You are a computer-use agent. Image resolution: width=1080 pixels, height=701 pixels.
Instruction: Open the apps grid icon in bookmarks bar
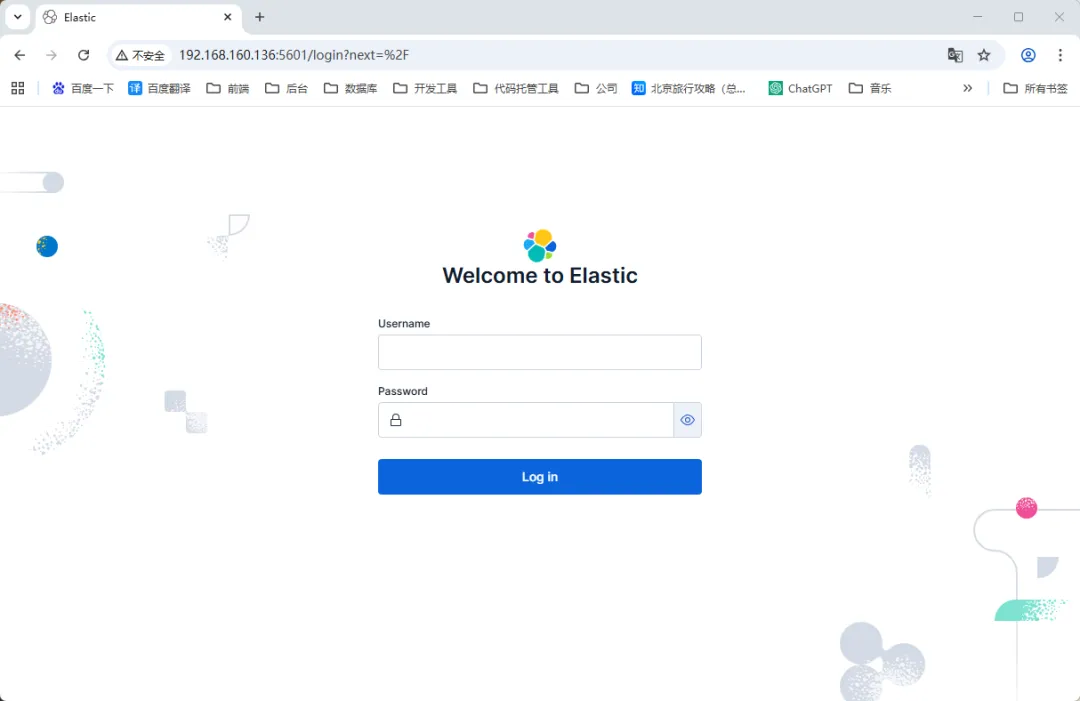[x=18, y=88]
